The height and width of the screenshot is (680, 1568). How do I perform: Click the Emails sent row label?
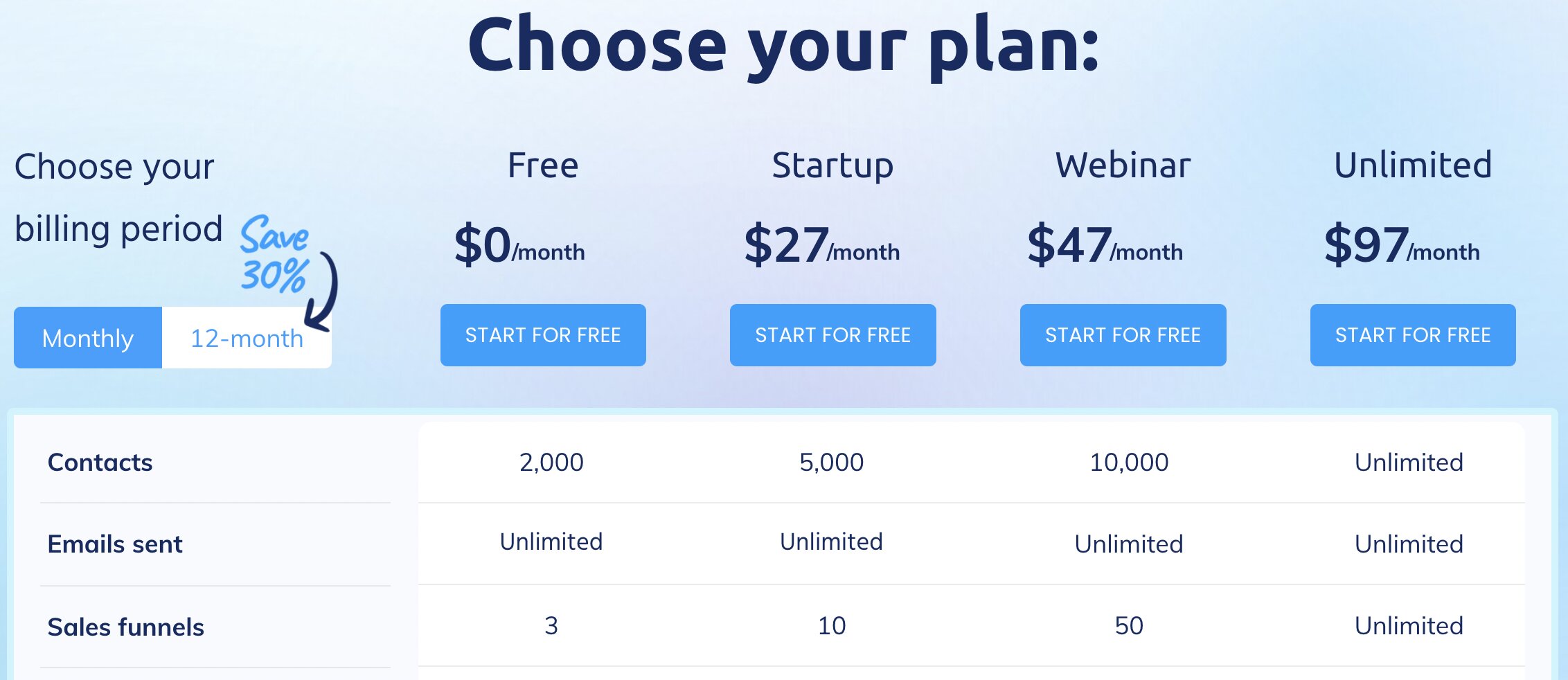tap(115, 544)
